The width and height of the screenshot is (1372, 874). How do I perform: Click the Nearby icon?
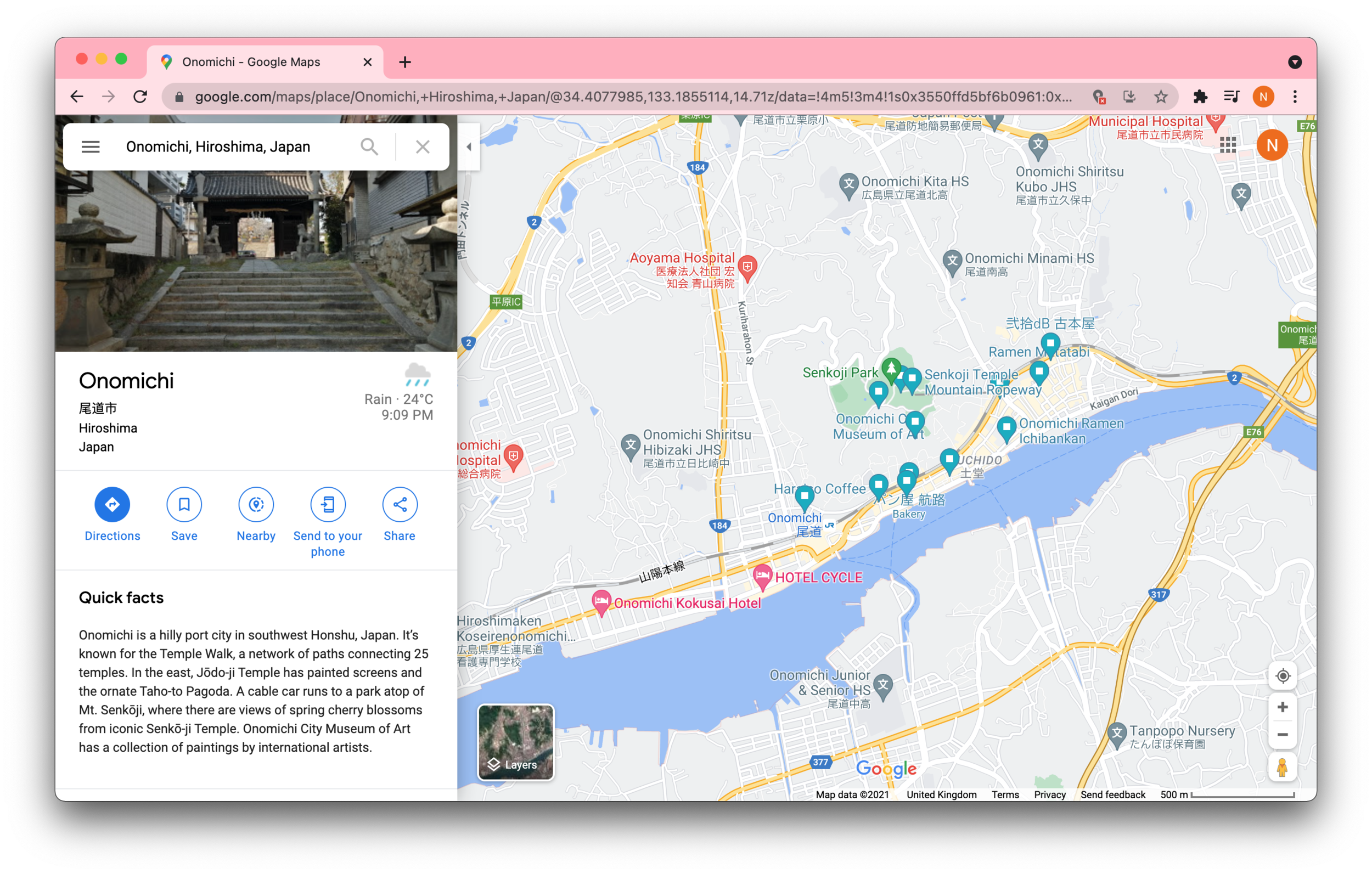tap(256, 504)
